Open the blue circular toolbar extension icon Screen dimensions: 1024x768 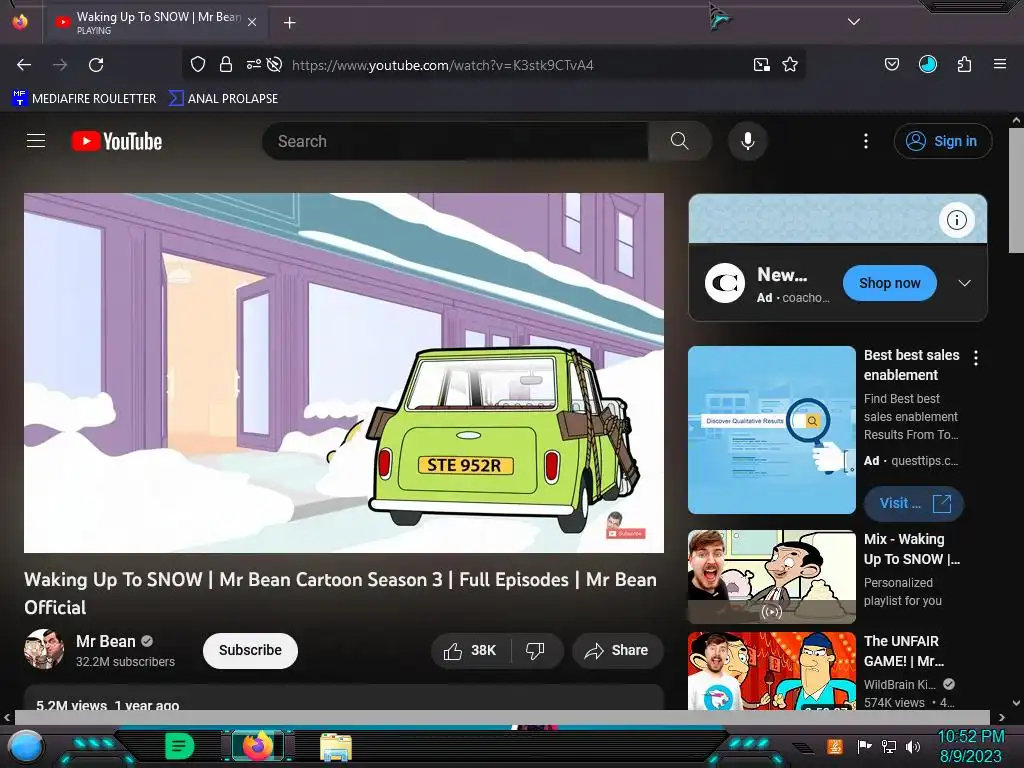click(x=928, y=65)
